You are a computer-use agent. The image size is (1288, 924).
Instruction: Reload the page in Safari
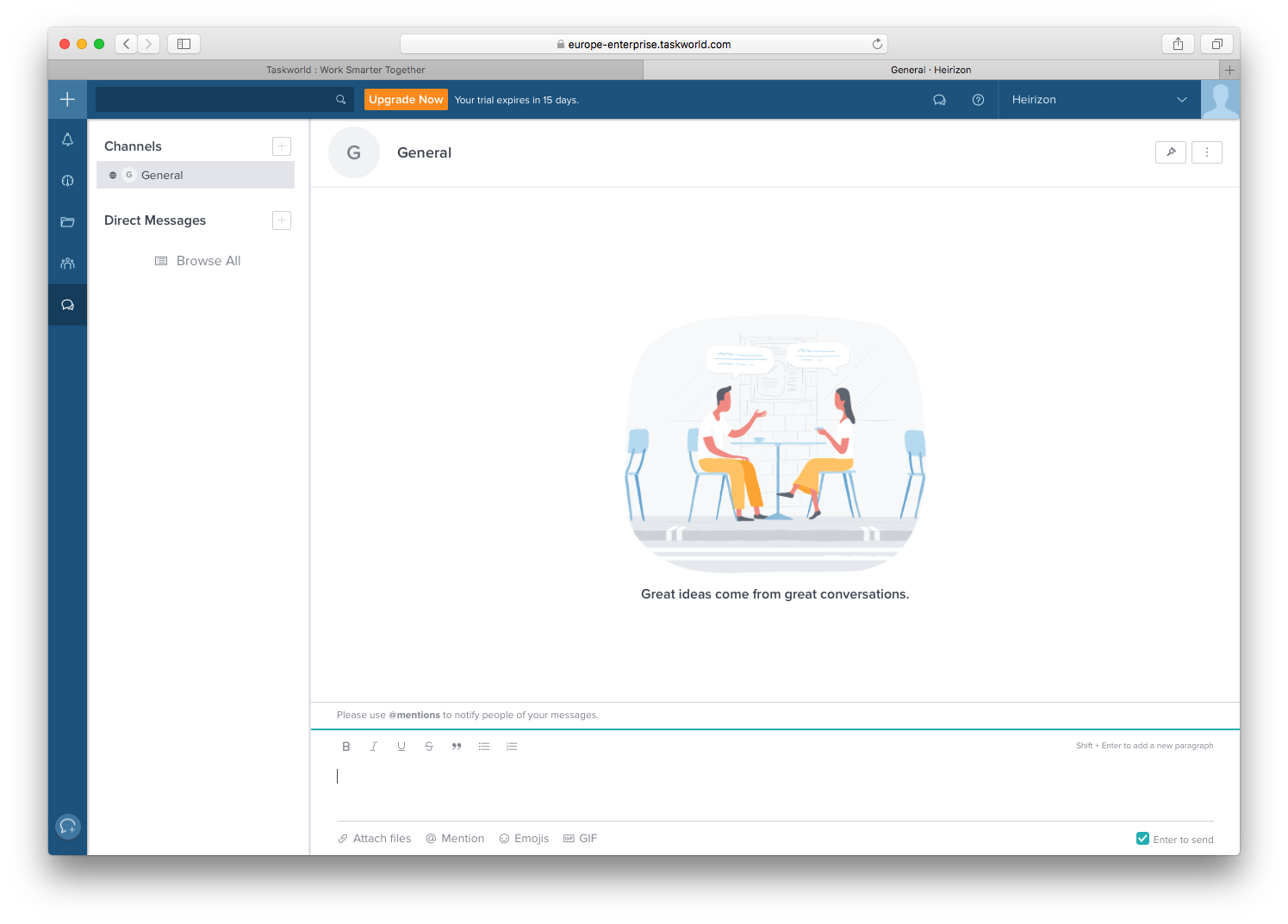pos(877,44)
